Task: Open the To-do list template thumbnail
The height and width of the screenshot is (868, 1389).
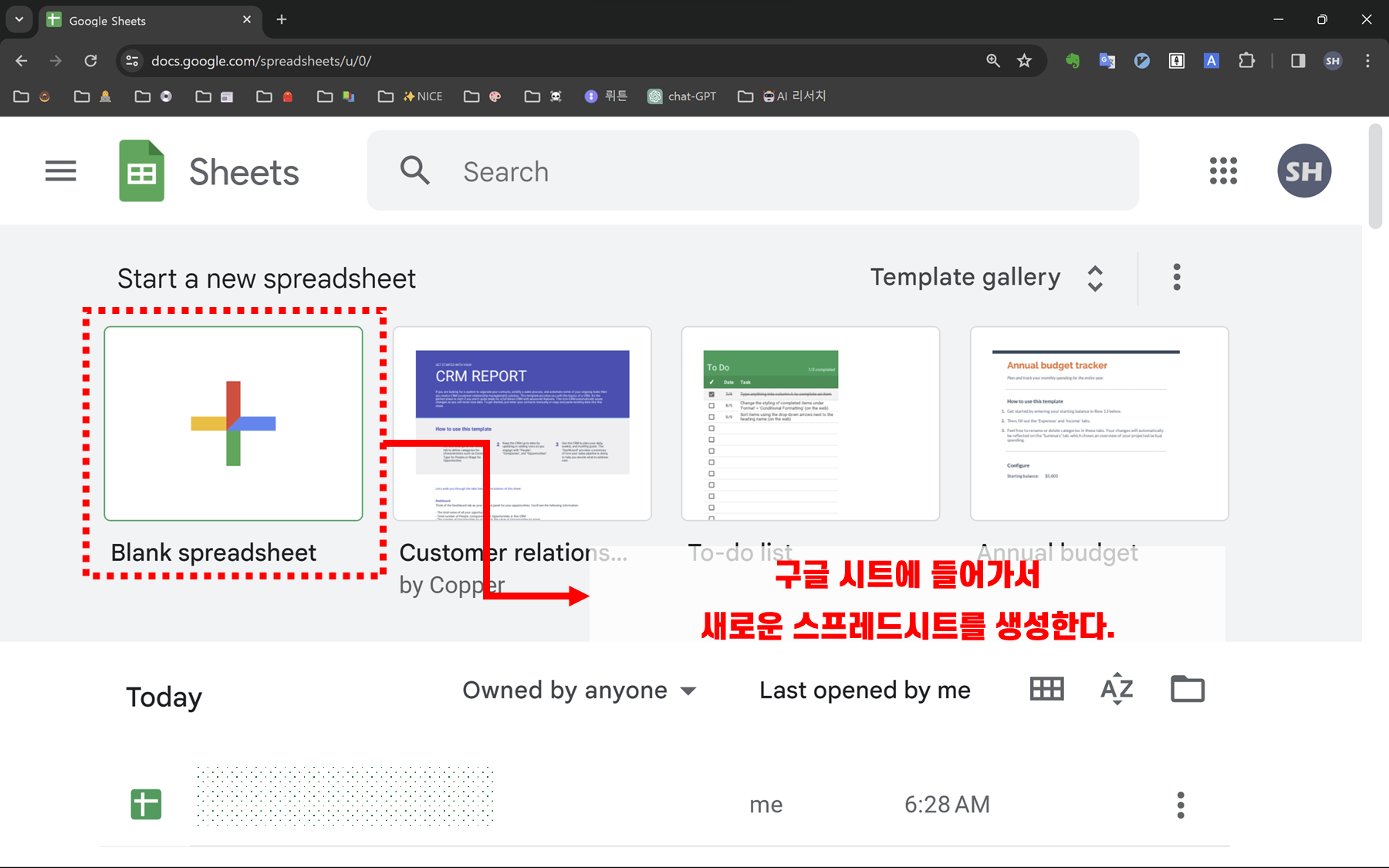Action: [x=810, y=424]
